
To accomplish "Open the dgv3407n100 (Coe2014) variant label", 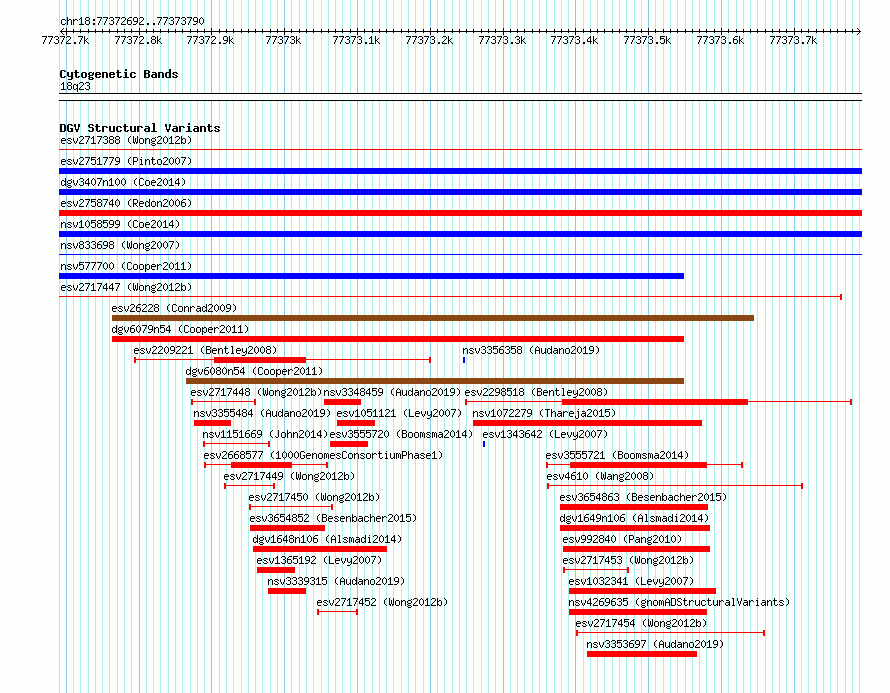I will click(123, 182).
